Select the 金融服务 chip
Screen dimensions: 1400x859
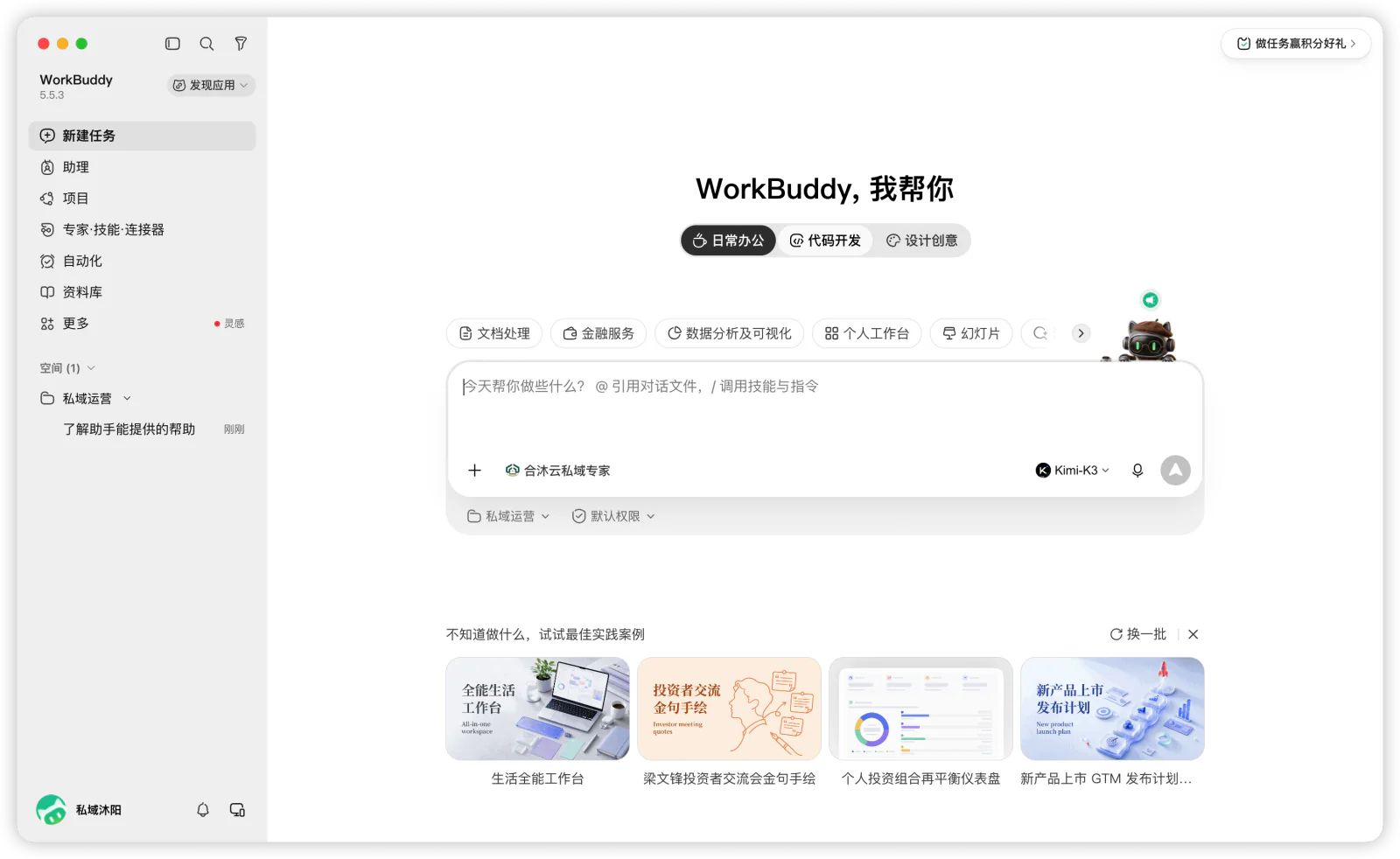[x=598, y=333]
